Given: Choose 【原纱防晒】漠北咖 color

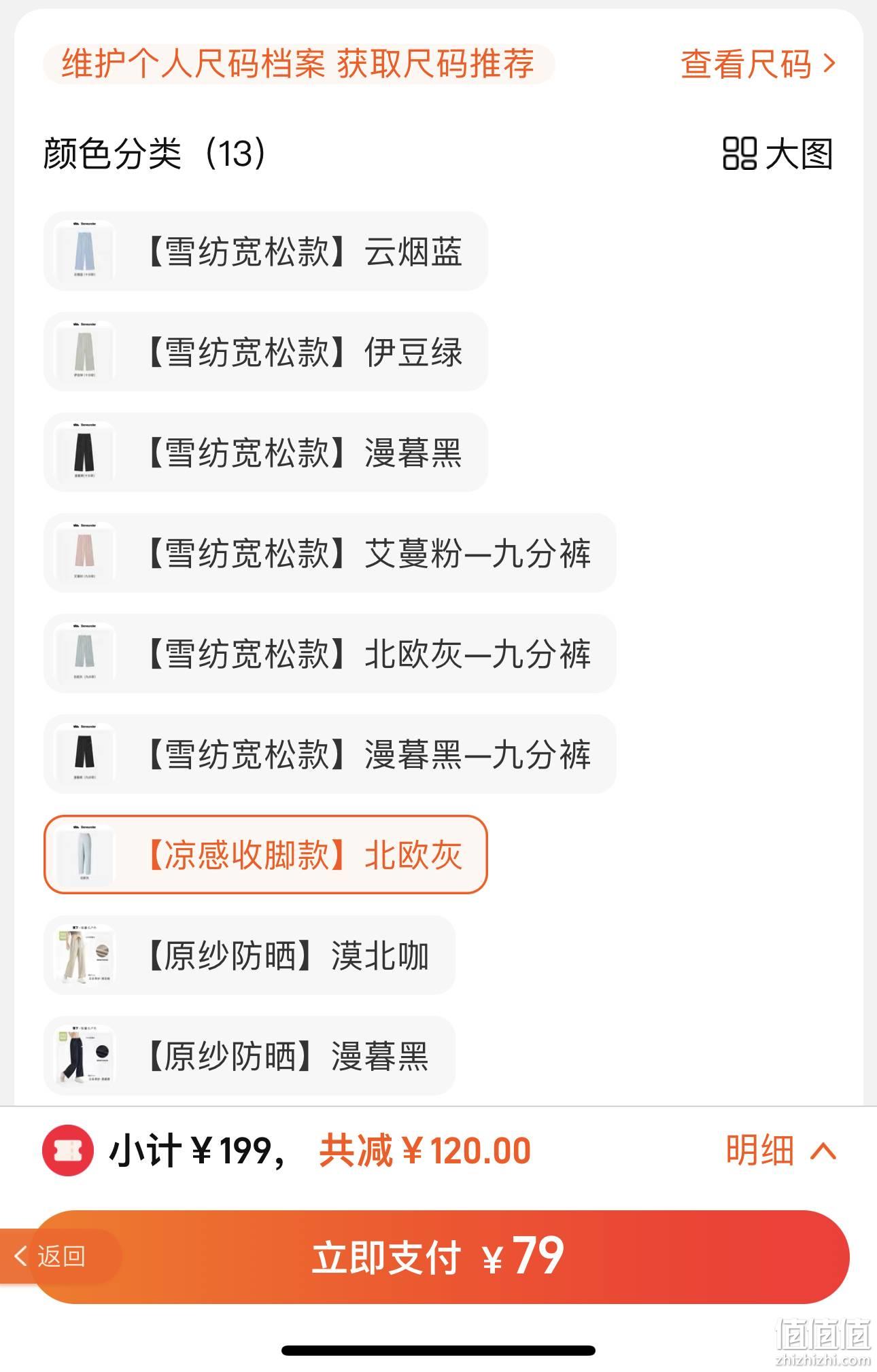Looking at the screenshot, I should 250,955.
